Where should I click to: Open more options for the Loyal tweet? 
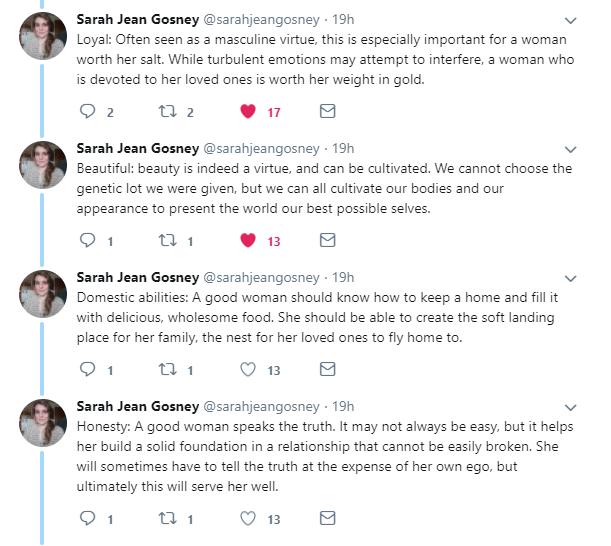pyautogui.click(x=571, y=20)
